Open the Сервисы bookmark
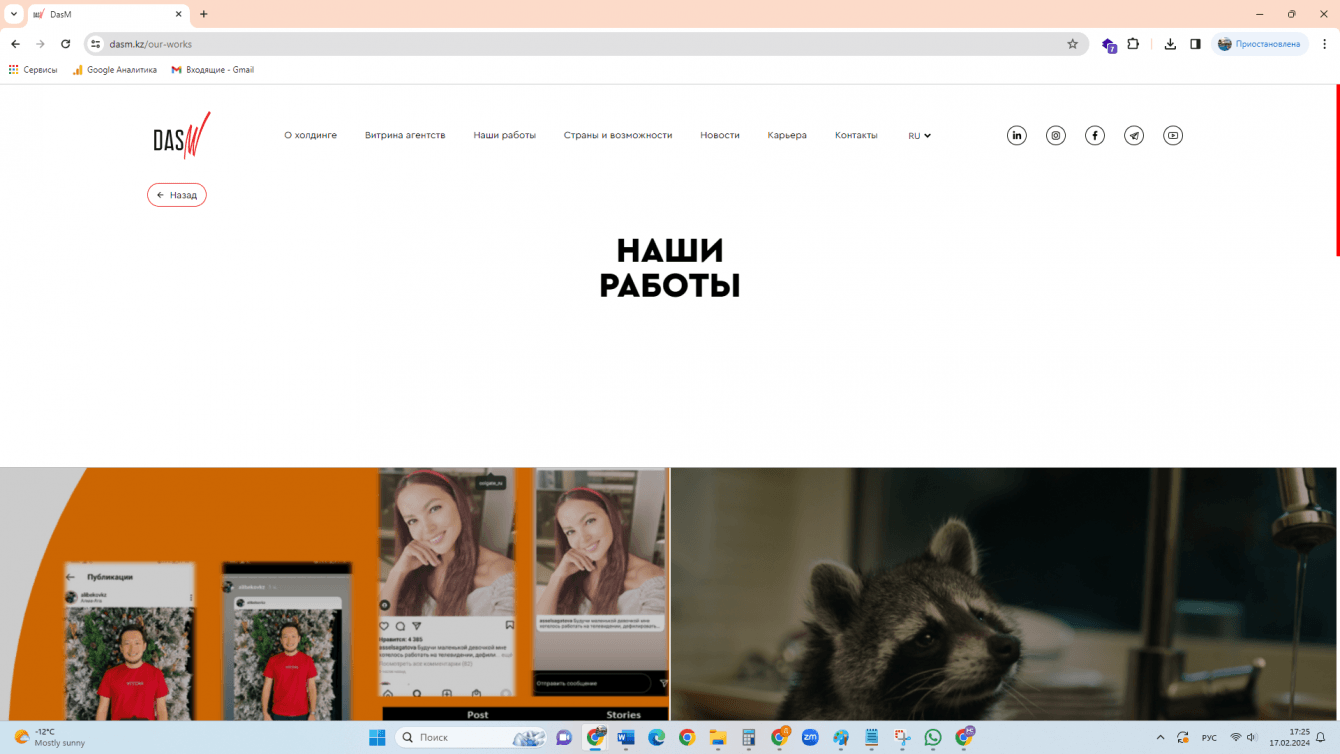Viewport: 1340px width, 754px height. pyautogui.click(x=33, y=70)
